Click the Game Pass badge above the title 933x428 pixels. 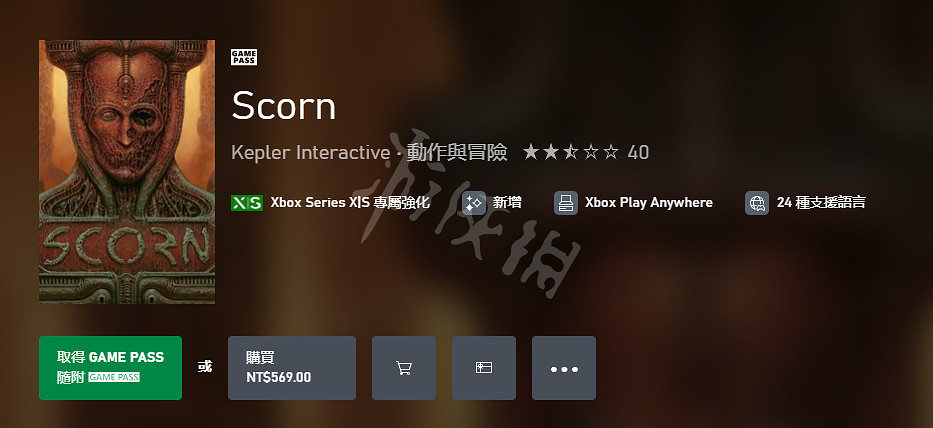[244, 57]
